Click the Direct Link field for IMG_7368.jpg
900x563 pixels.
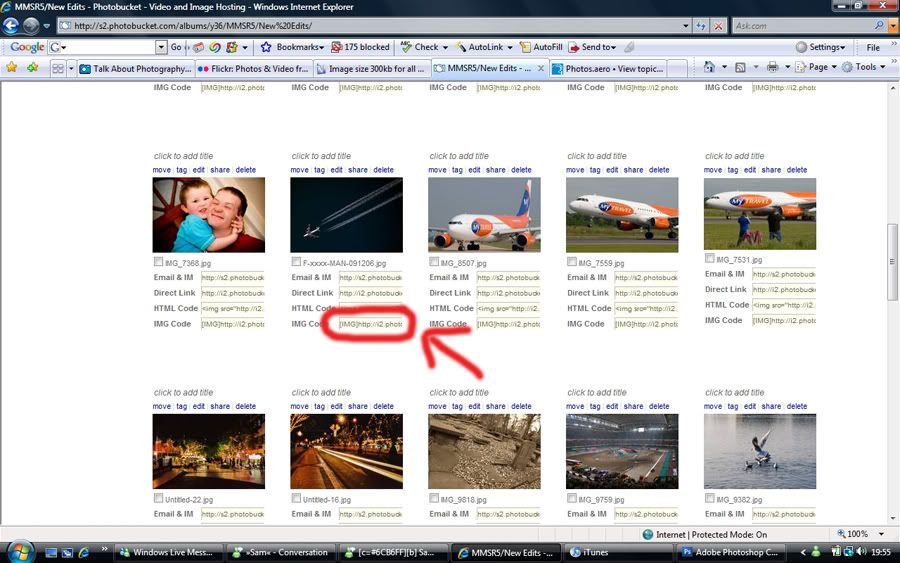pyautogui.click(x=232, y=293)
